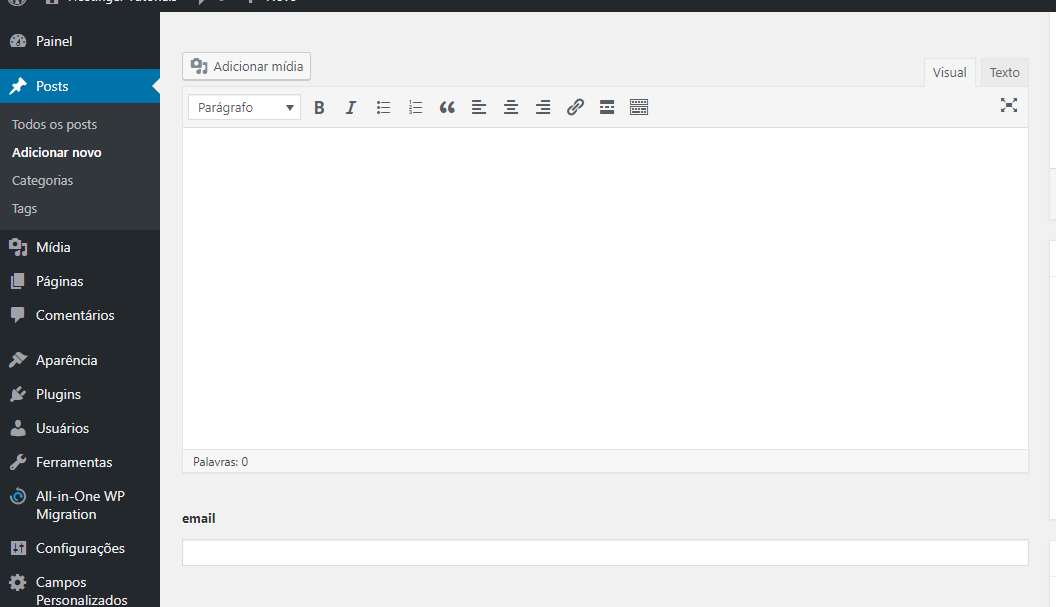1056x607 pixels.
Task: Click inside the email input field
Action: pos(604,551)
